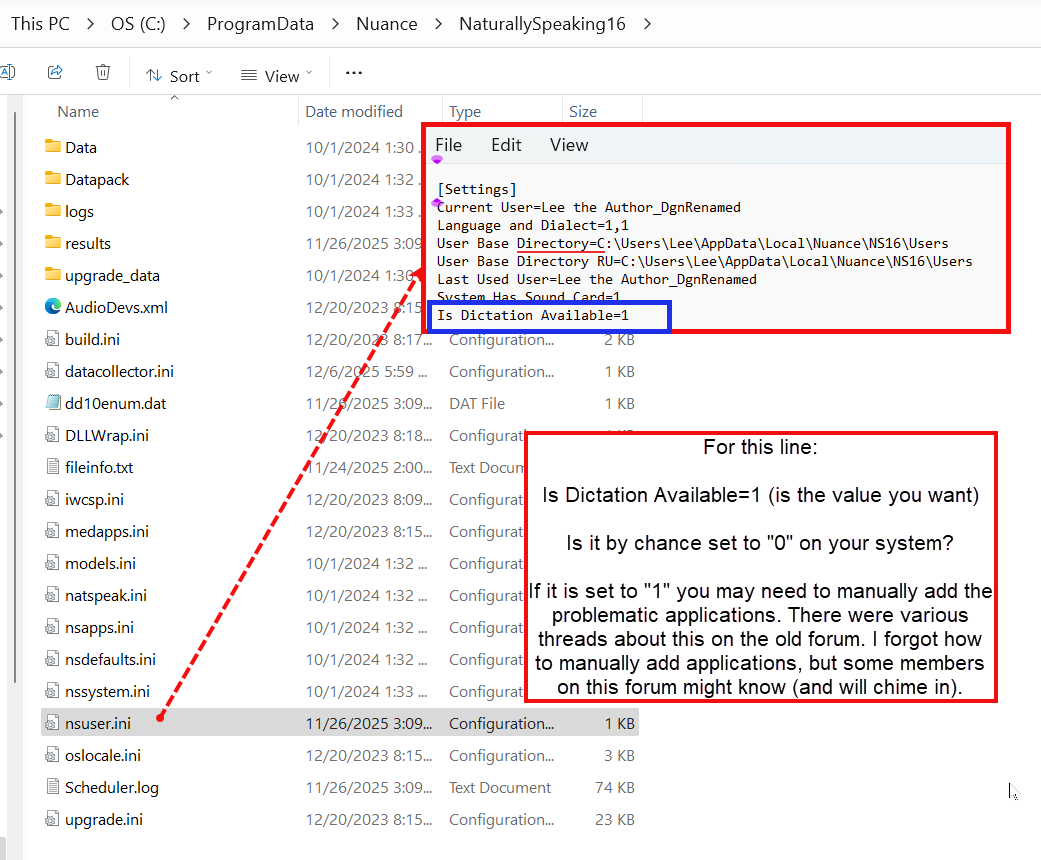
Task: Open the See more ellipsis menu
Action: click(353, 73)
